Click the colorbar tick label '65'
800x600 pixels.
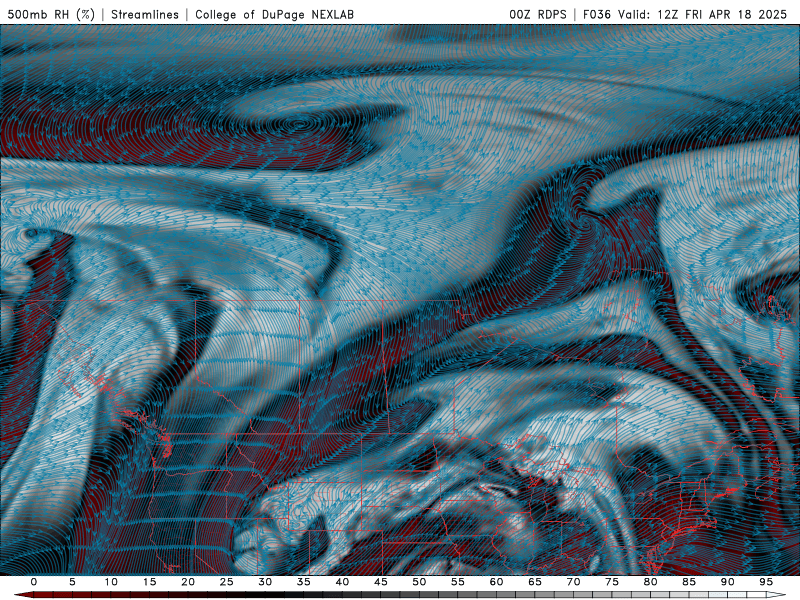(535, 582)
